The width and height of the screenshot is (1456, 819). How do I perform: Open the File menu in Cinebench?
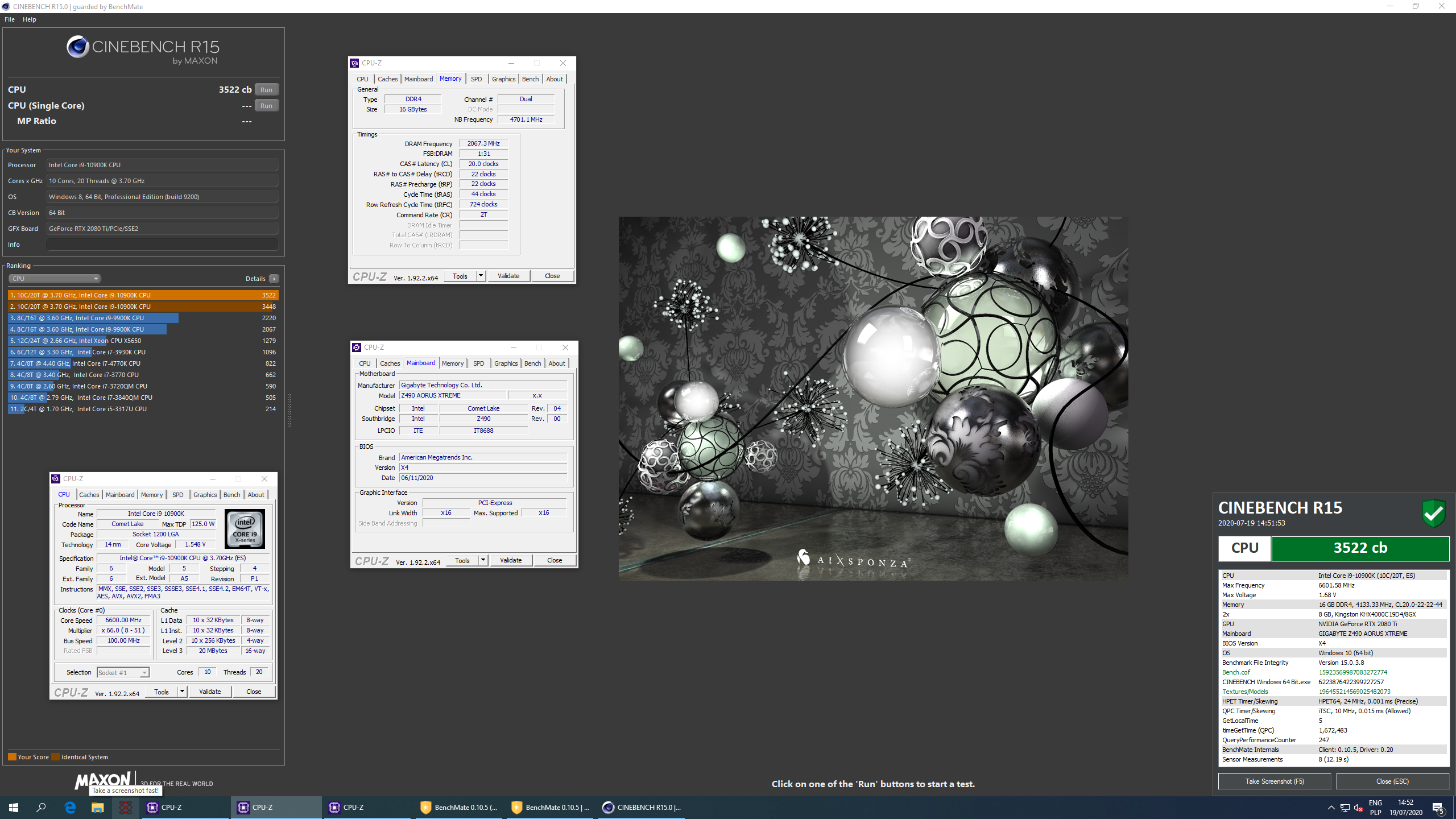[x=10, y=19]
